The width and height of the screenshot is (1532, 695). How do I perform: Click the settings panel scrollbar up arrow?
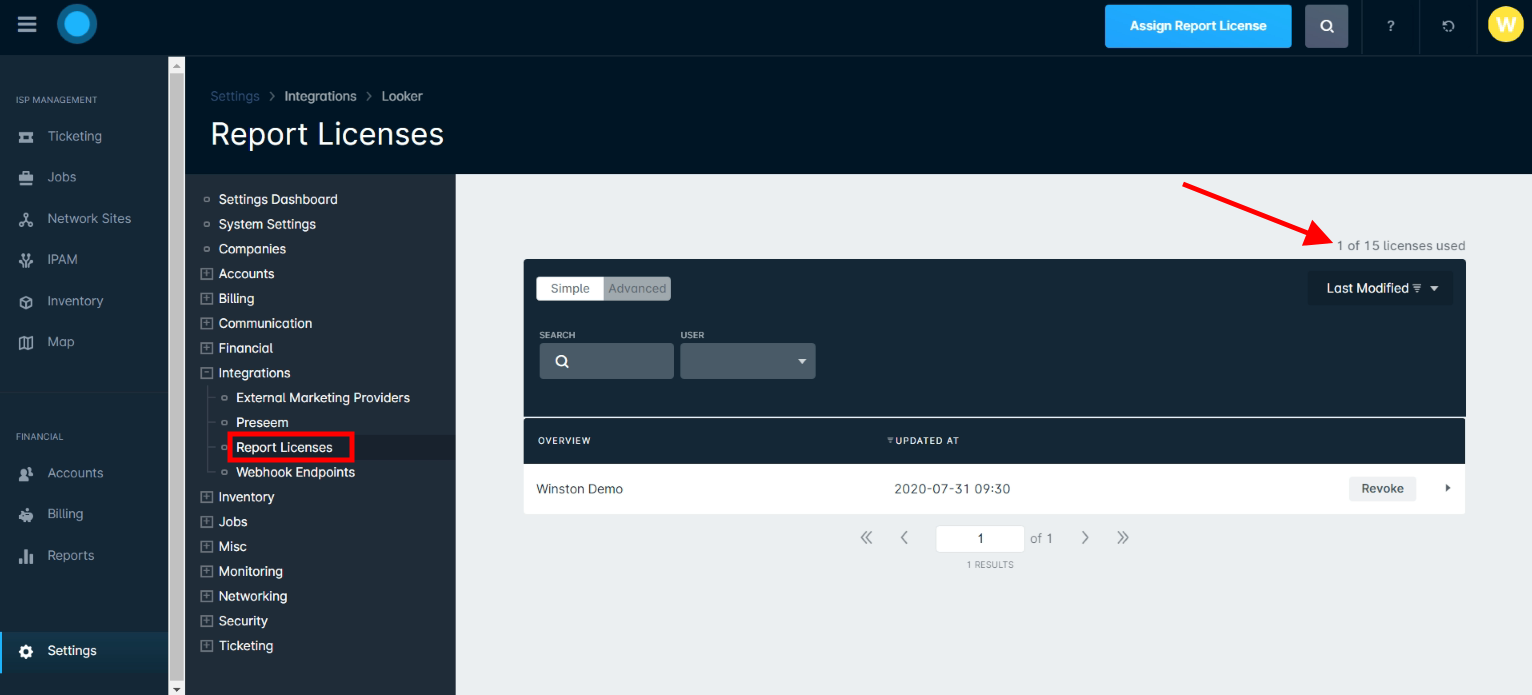coord(177,65)
